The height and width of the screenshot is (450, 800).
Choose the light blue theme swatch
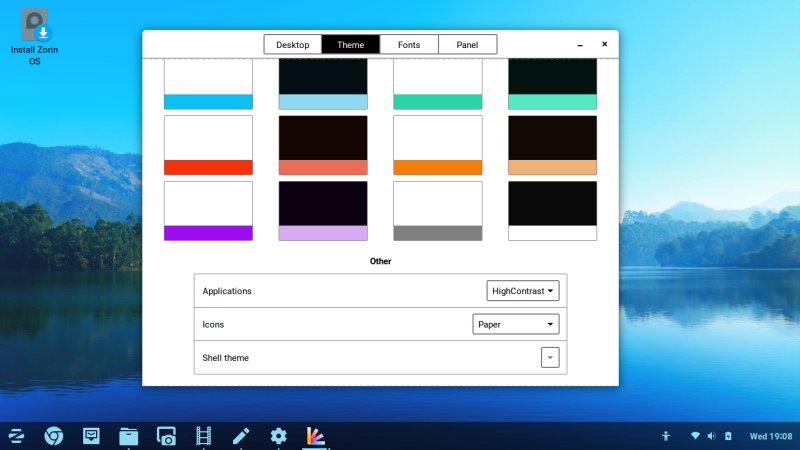pyautogui.click(x=208, y=84)
